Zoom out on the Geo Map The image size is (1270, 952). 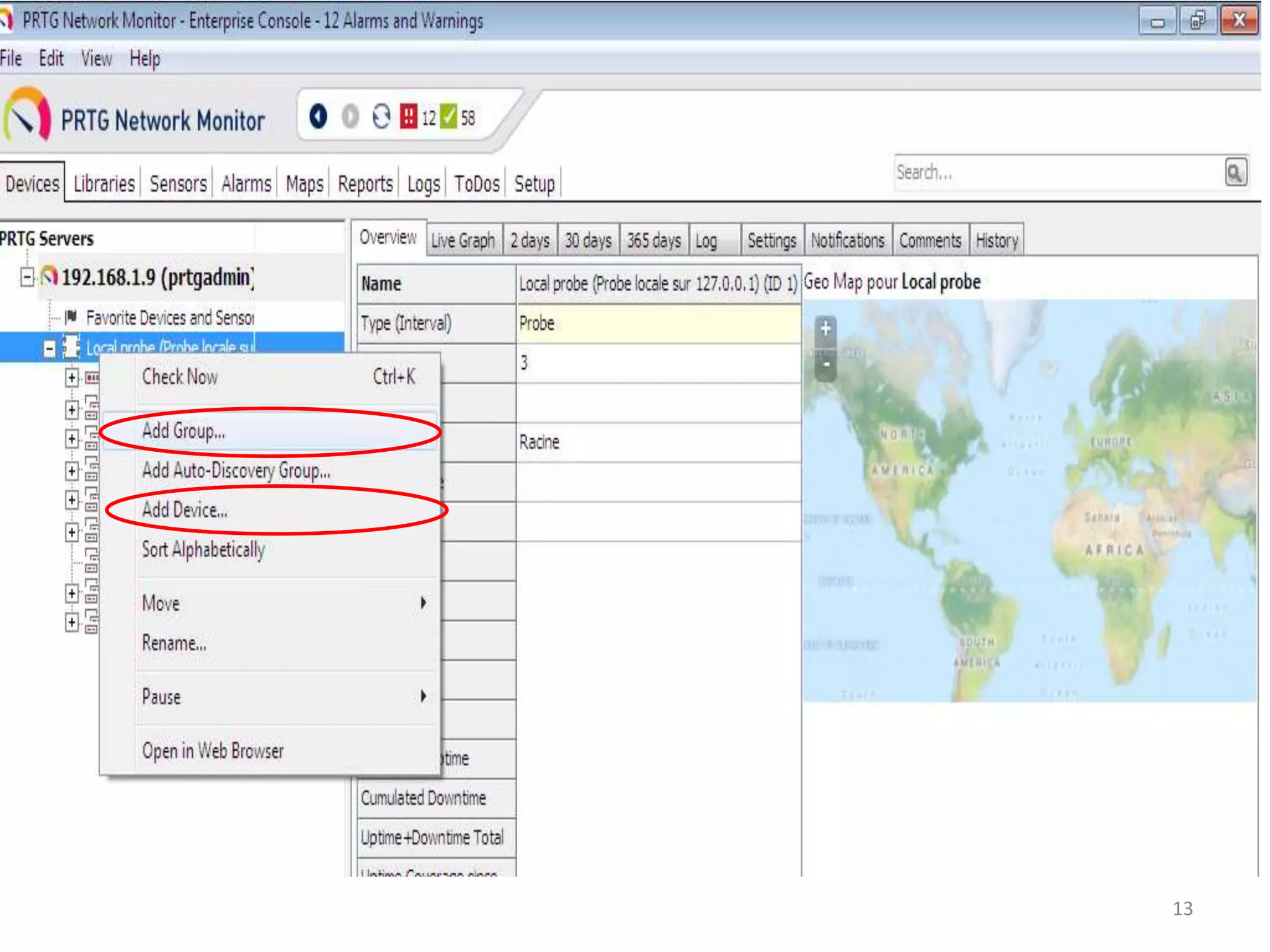825,366
